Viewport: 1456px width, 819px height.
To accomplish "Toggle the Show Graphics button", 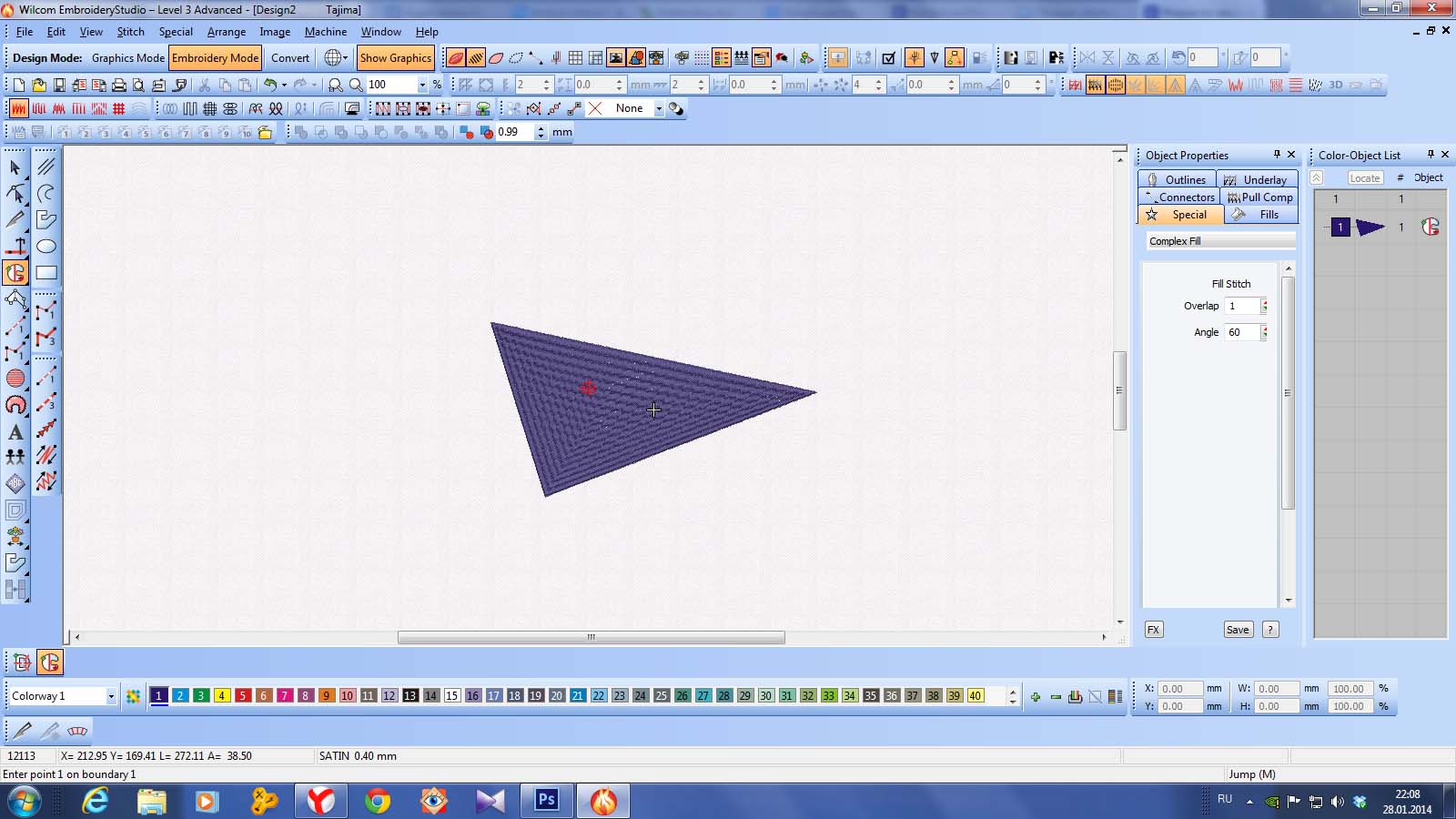I will 395,58.
